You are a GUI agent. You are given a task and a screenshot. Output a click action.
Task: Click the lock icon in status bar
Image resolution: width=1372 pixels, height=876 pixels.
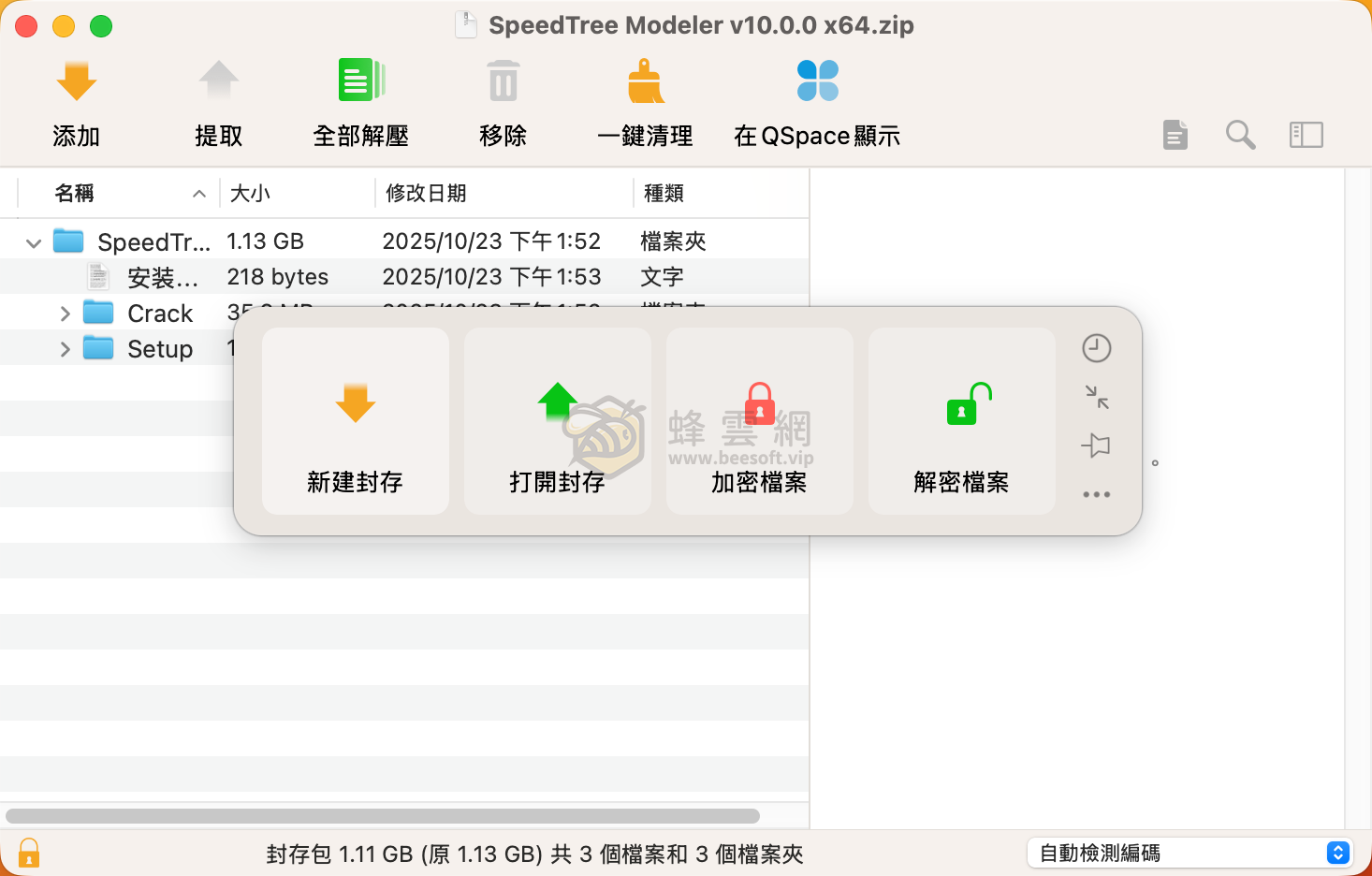tap(29, 853)
